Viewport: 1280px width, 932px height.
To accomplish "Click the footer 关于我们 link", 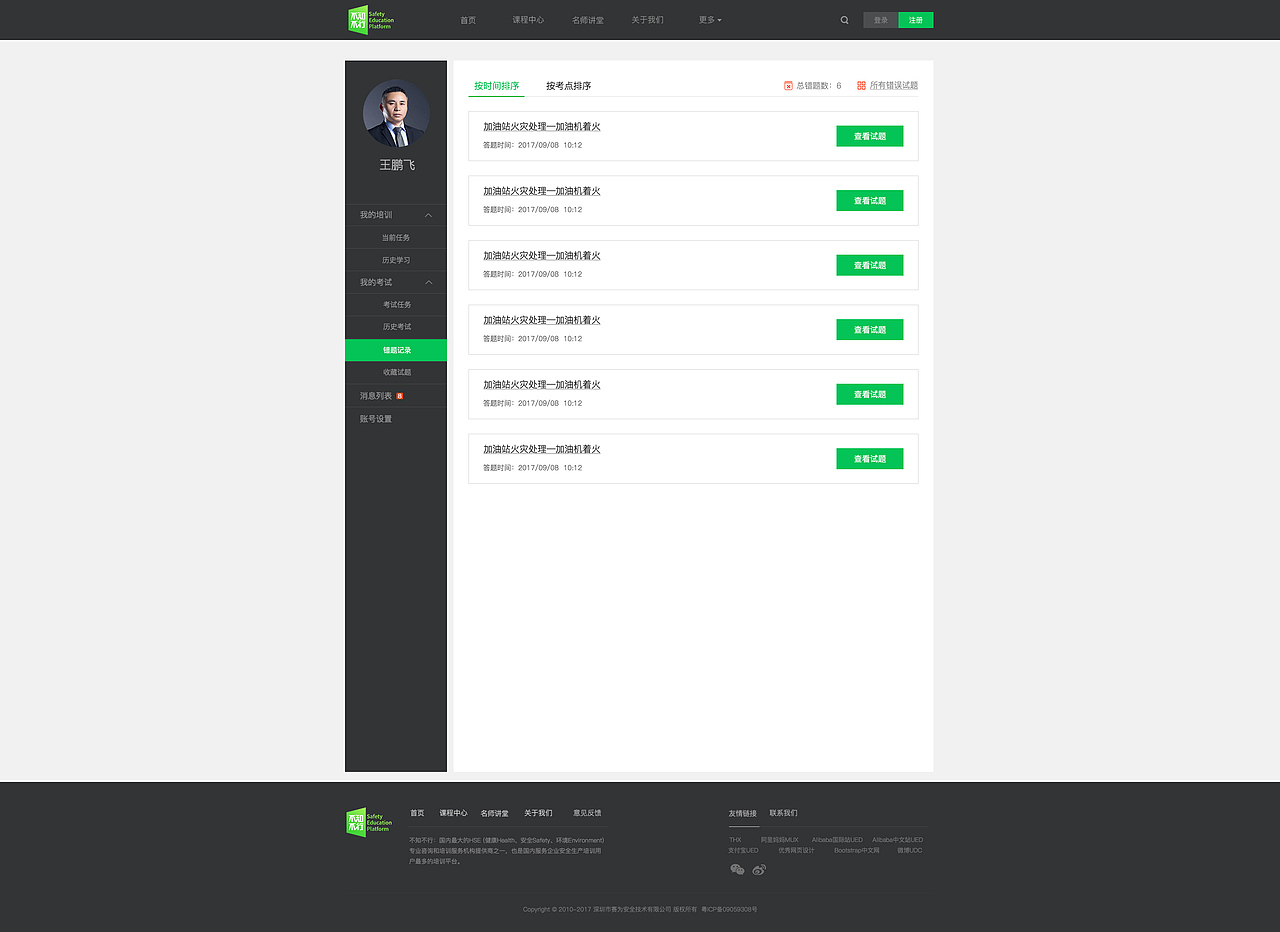I will (538, 813).
